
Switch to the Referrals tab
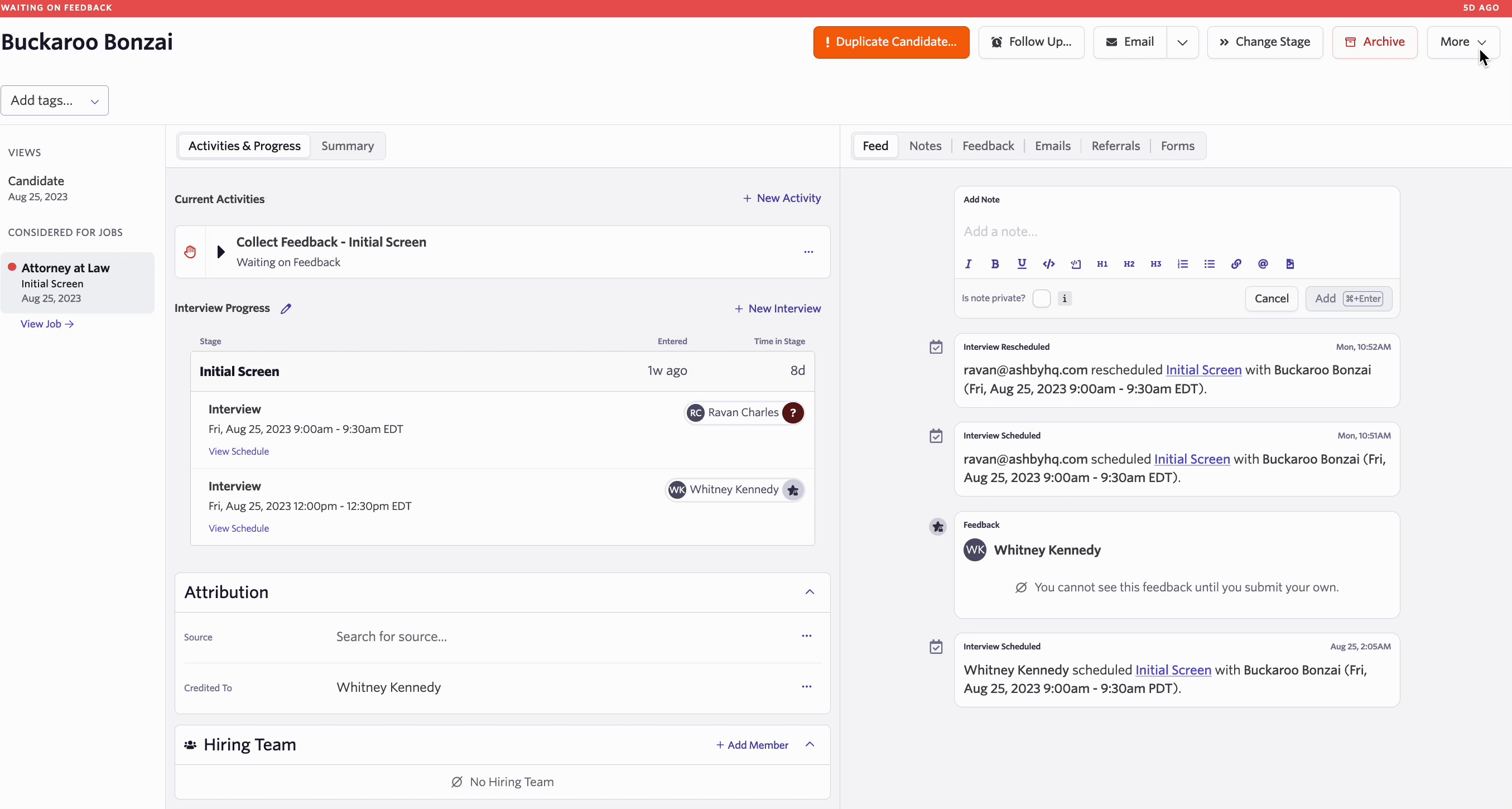pyautogui.click(x=1115, y=146)
